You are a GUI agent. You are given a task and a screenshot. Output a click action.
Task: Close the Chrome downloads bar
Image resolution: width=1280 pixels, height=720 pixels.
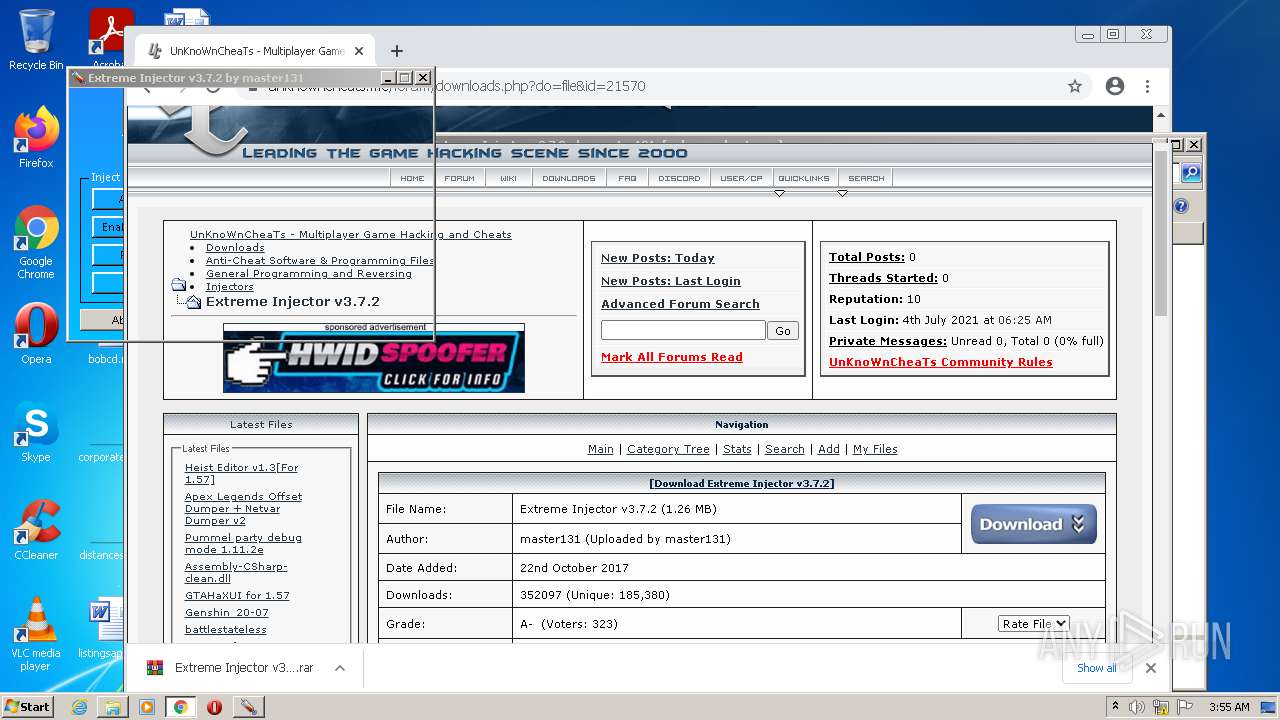[1151, 668]
